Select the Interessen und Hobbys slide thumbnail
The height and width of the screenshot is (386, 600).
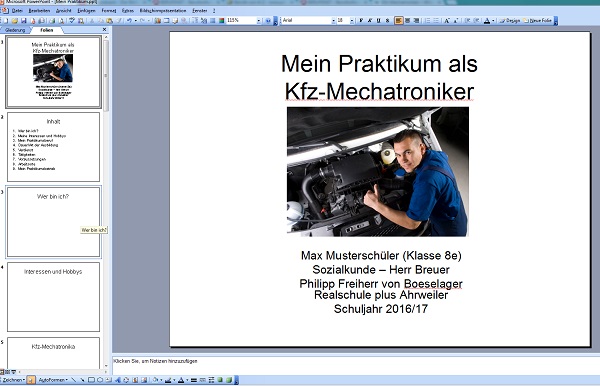pyautogui.click(x=54, y=297)
